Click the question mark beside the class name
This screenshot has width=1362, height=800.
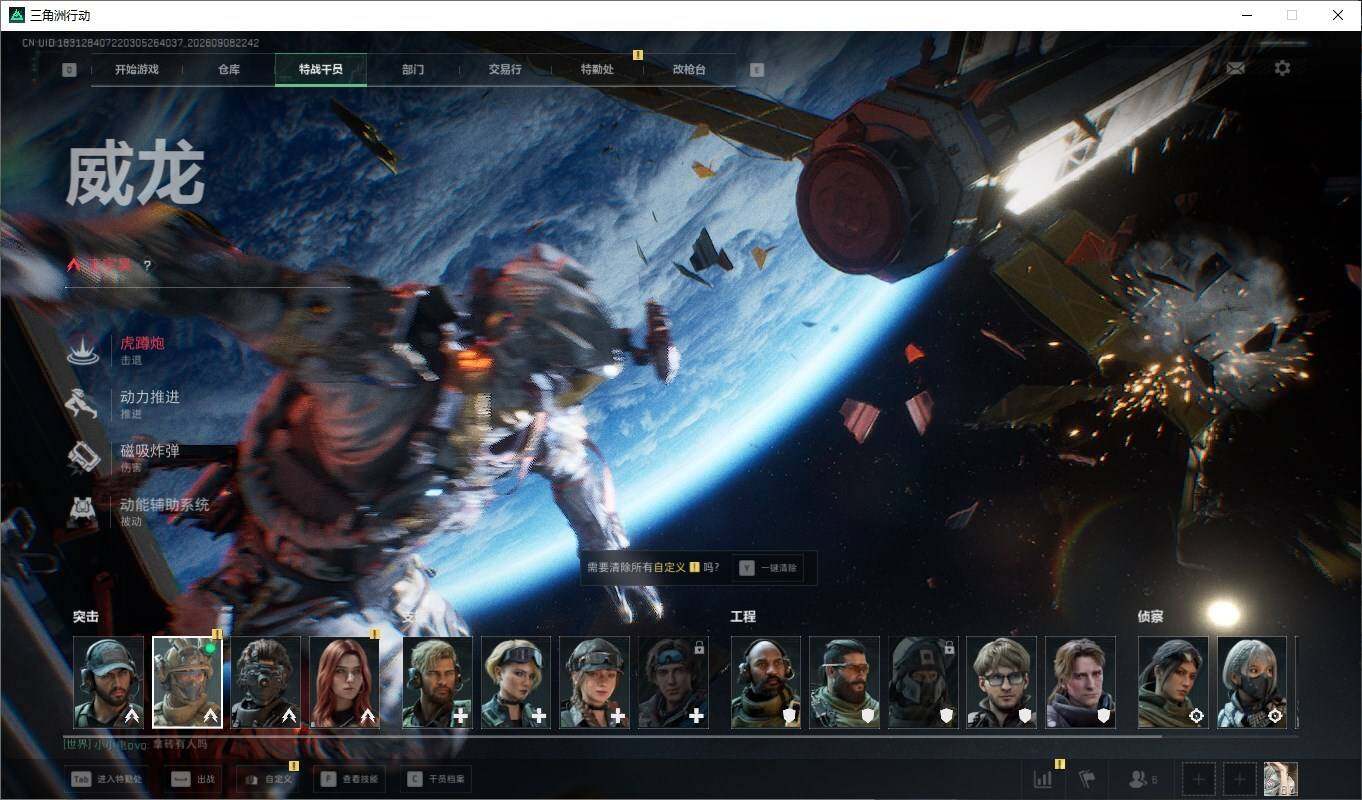(x=147, y=266)
